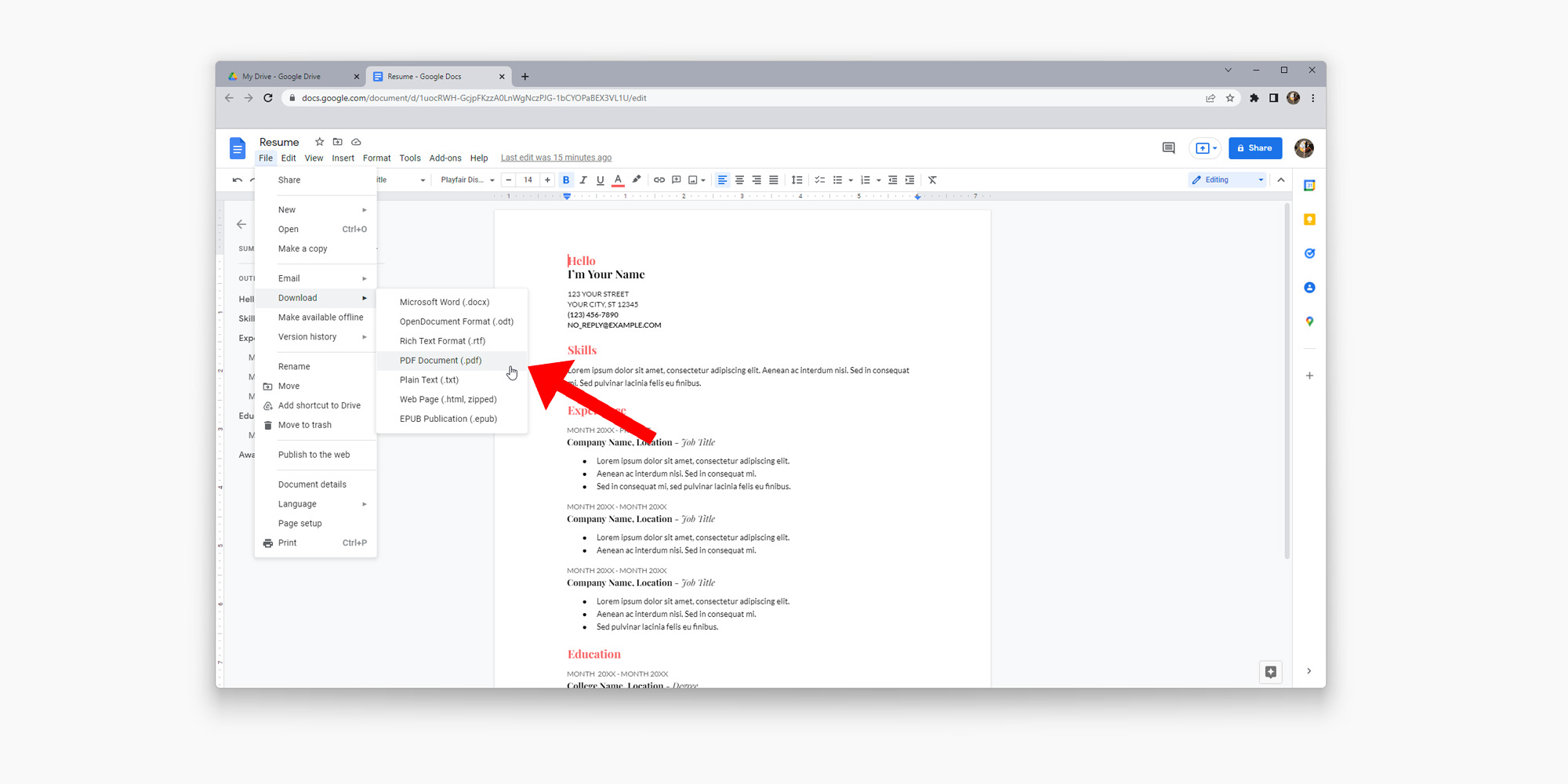Open comment history icon near Share

(1167, 147)
